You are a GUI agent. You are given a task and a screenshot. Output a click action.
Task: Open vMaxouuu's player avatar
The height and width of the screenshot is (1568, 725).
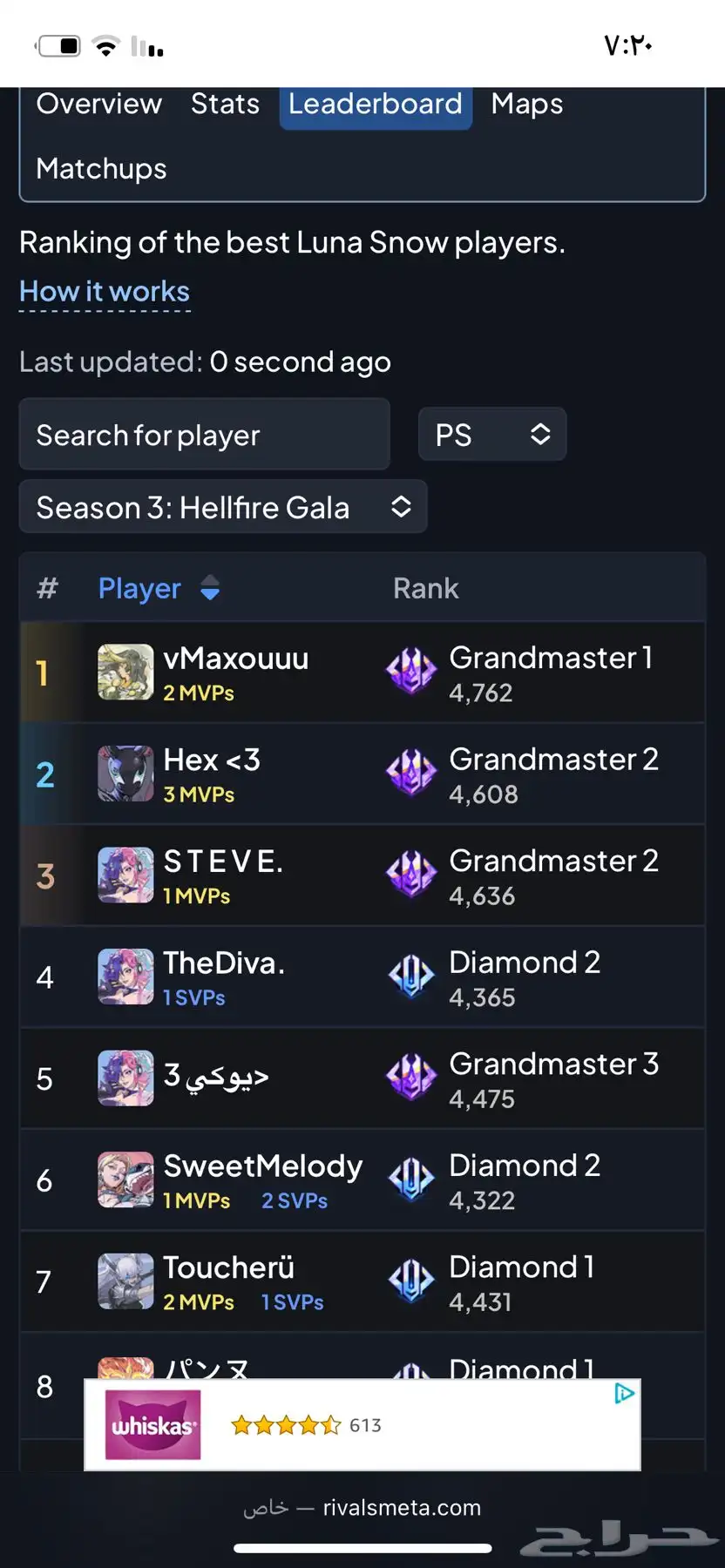pyautogui.click(x=125, y=672)
